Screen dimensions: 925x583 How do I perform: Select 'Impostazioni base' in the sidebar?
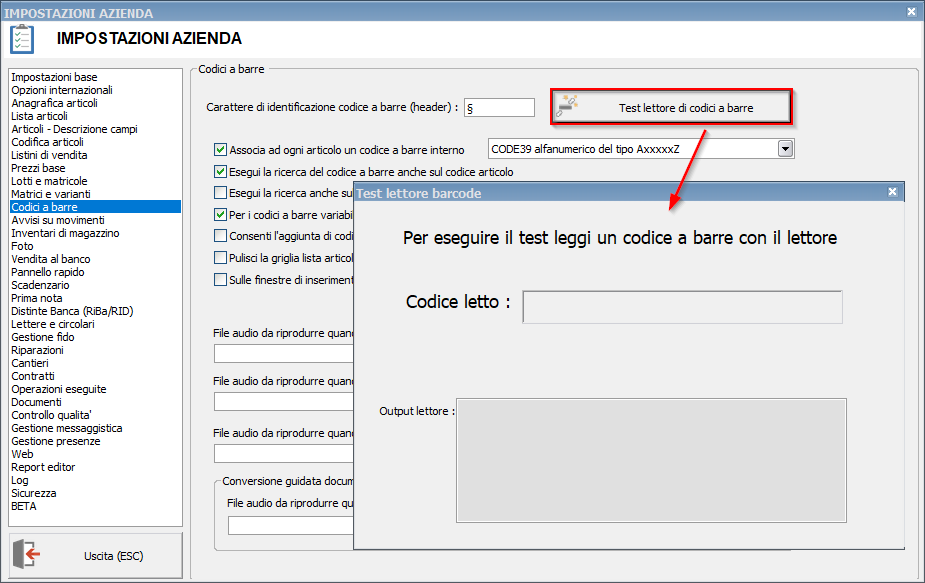coord(54,77)
